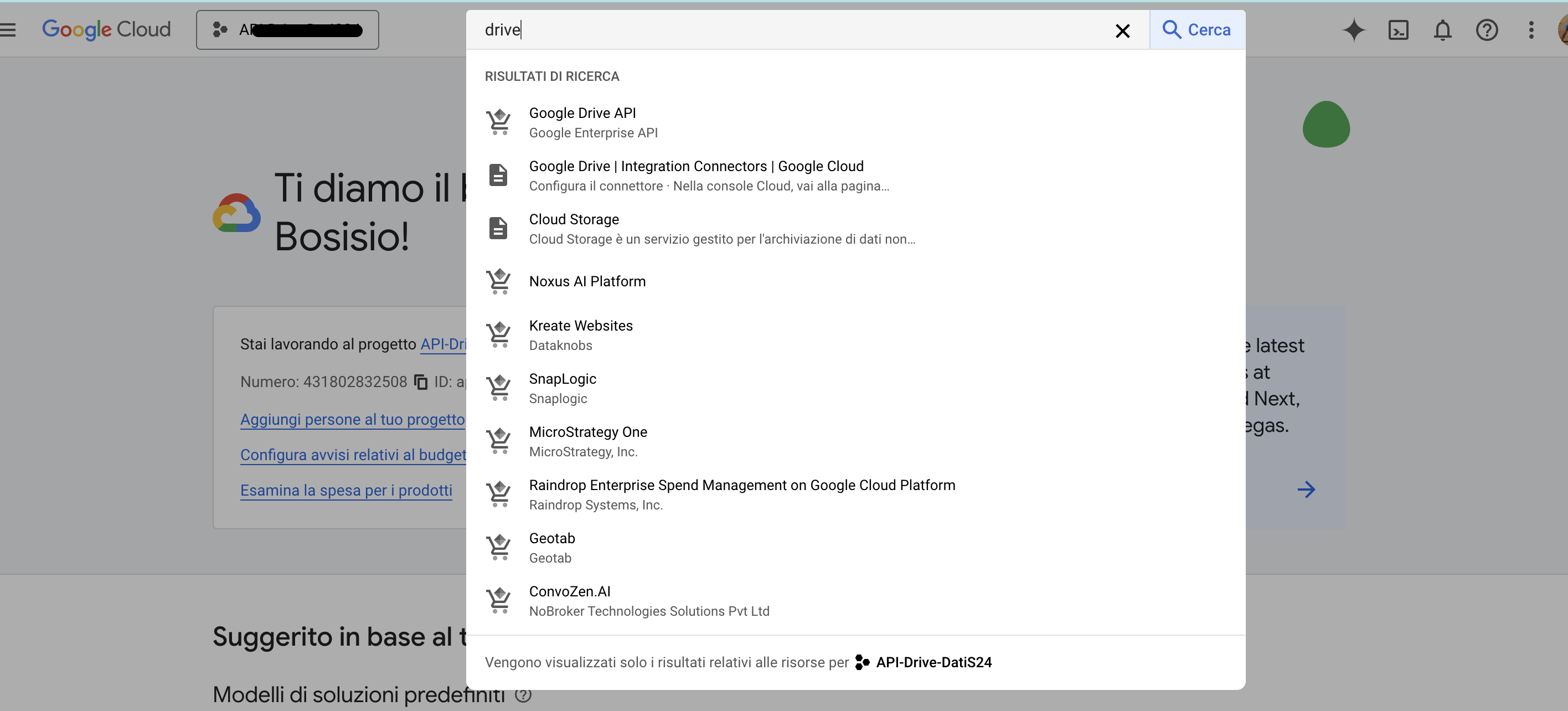Open the notifications bell

[1442, 29]
